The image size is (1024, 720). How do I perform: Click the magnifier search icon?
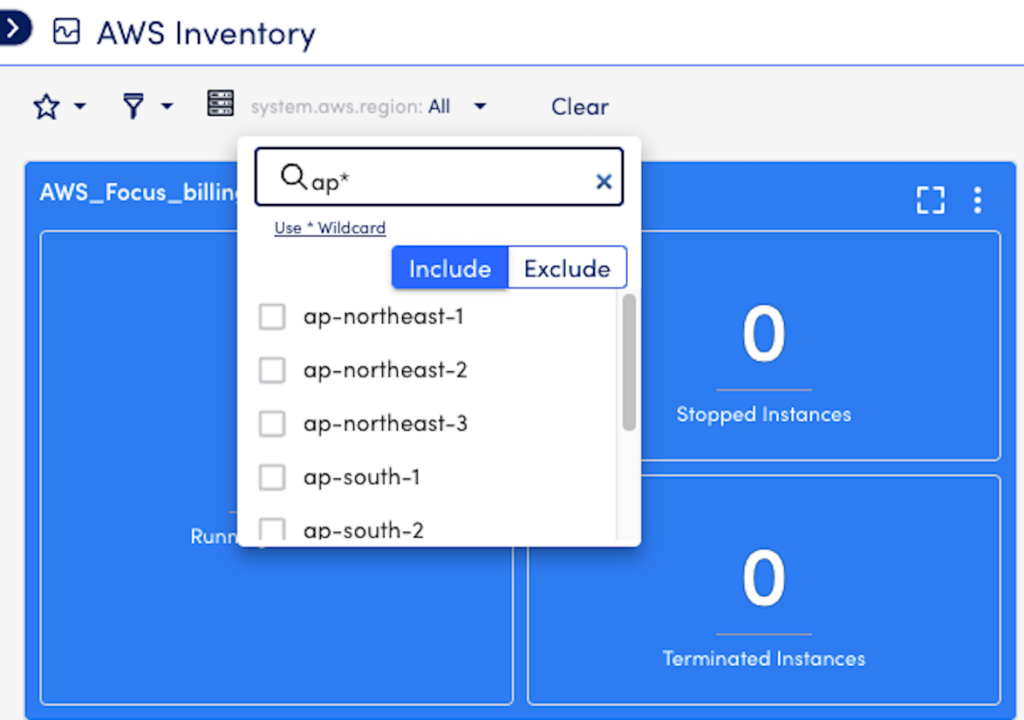point(293,176)
